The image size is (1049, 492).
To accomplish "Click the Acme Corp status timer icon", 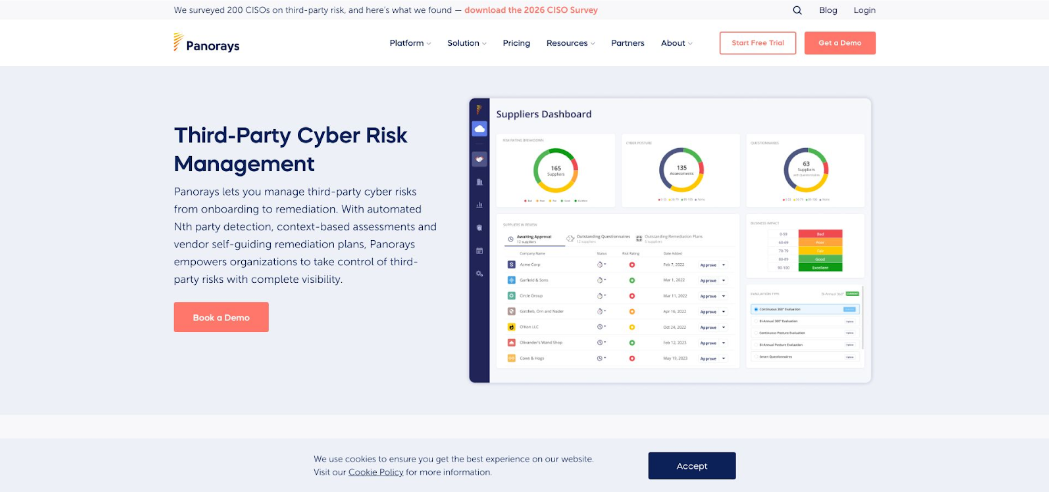I will [x=600, y=264].
